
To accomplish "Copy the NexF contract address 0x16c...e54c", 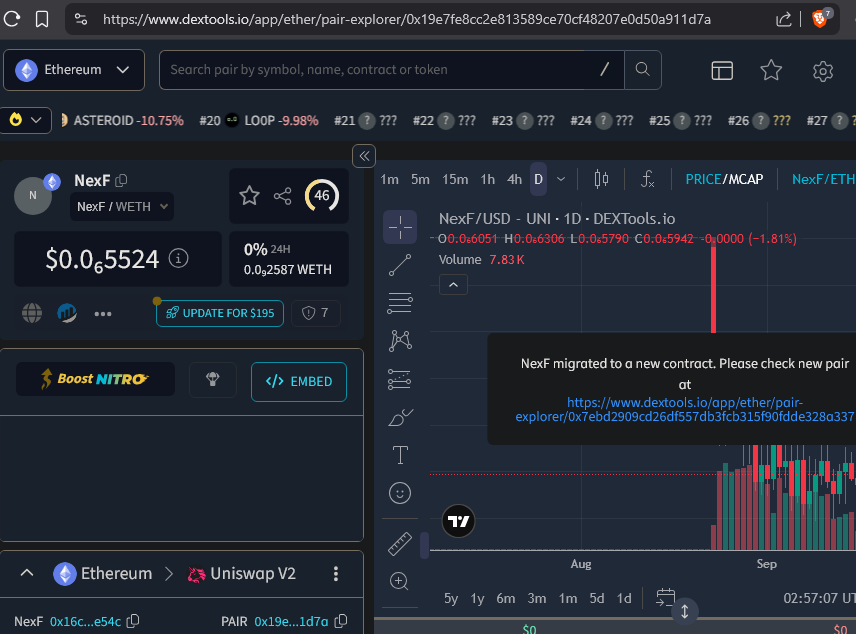I will point(133,621).
